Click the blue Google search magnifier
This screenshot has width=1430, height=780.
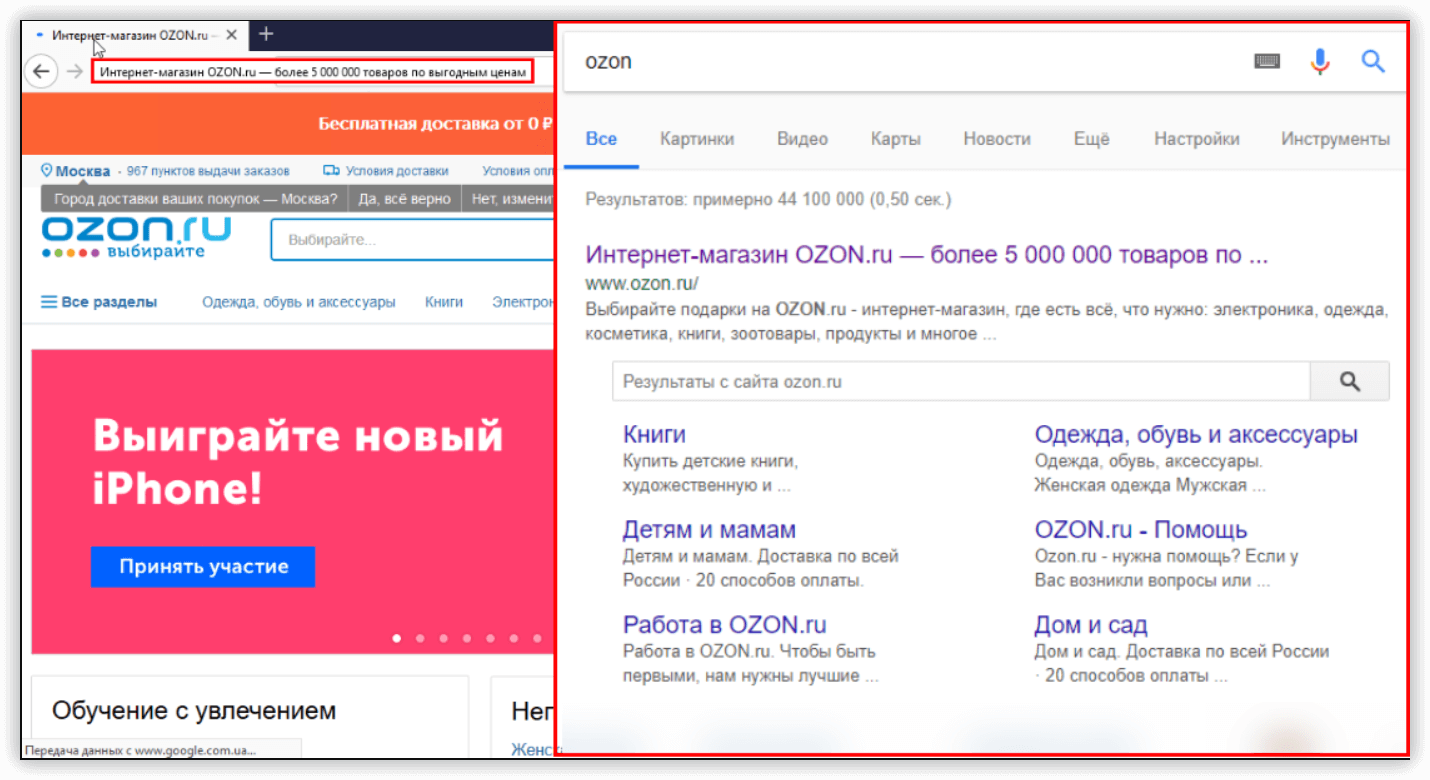pyautogui.click(x=1373, y=62)
